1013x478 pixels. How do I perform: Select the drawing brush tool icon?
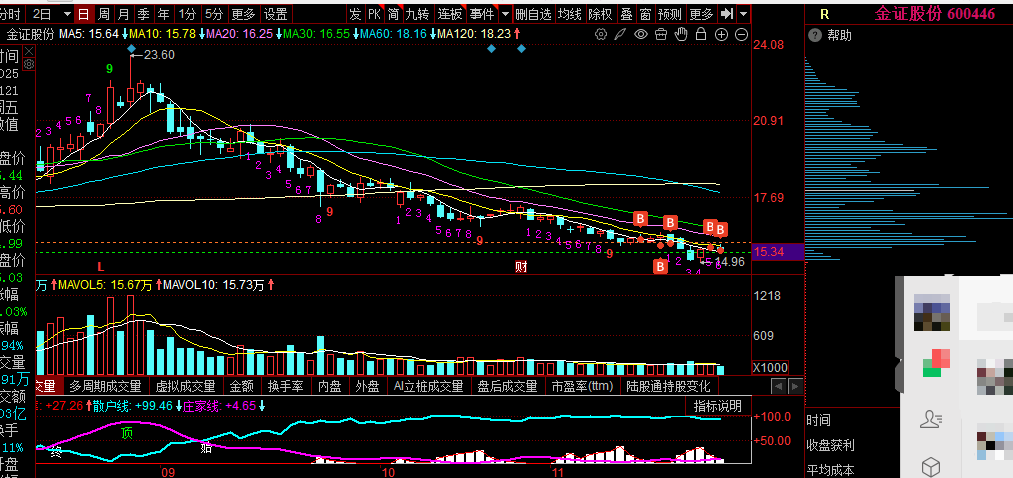coord(620,34)
